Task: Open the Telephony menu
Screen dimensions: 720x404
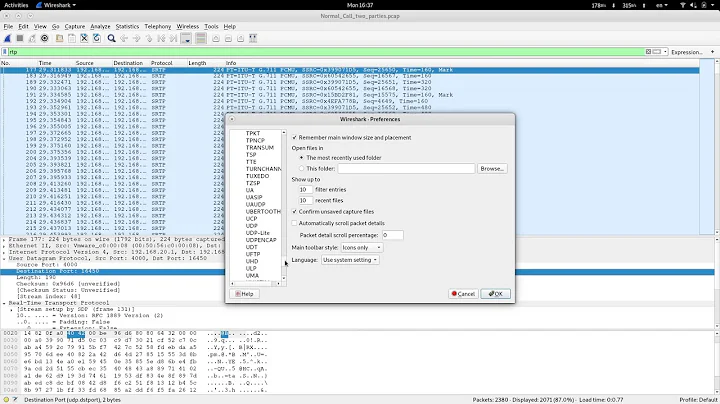Action: coord(158,27)
